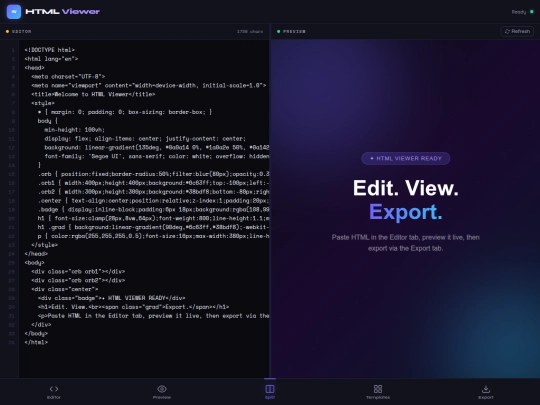Click the min-height: 100vh; line
This screenshot has height=405, width=540.
[x=74, y=130]
